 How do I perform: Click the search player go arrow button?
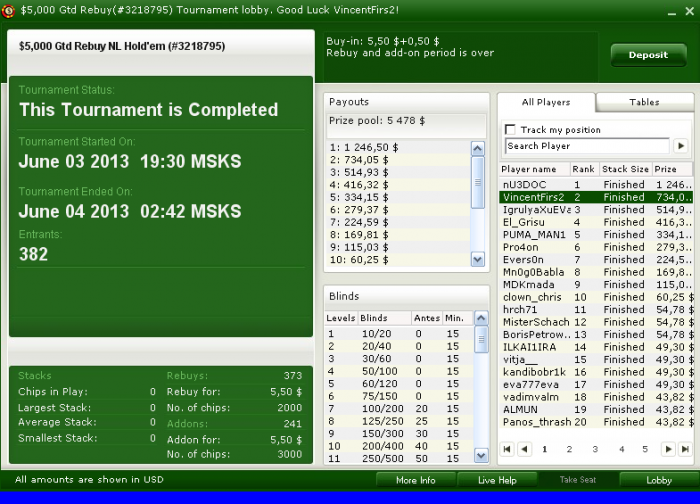pos(681,146)
